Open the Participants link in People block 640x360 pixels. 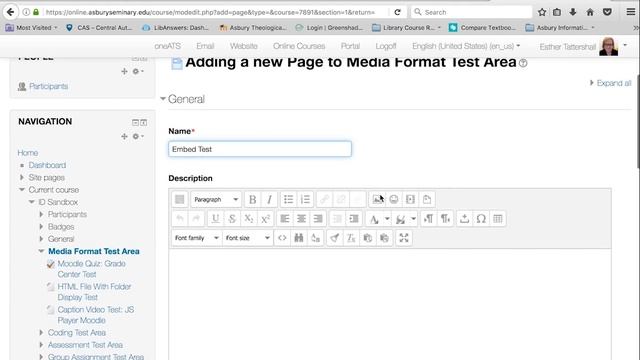pyautogui.click(x=49, y=86)
